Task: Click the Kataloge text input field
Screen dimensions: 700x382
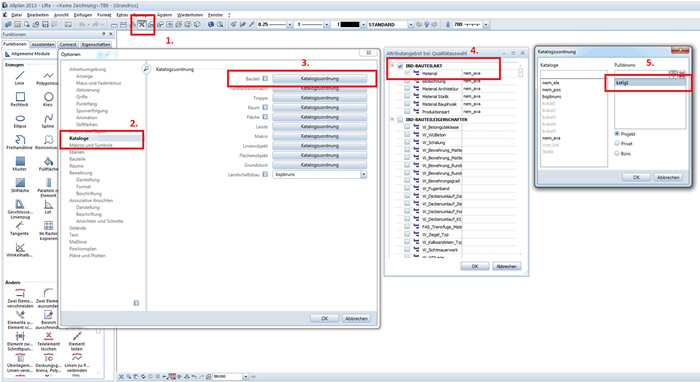Action: point(574,74)
